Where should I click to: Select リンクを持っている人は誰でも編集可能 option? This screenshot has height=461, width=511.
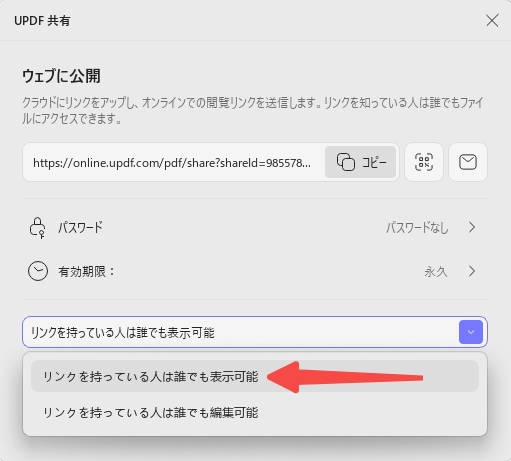click(x=255, y=413)
